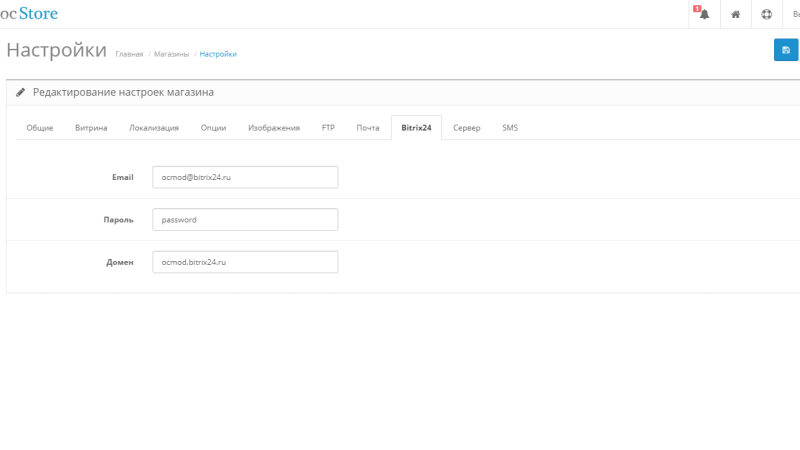
Task: Follow the Магазины breadcrumb link
Action: click(171, 54)
